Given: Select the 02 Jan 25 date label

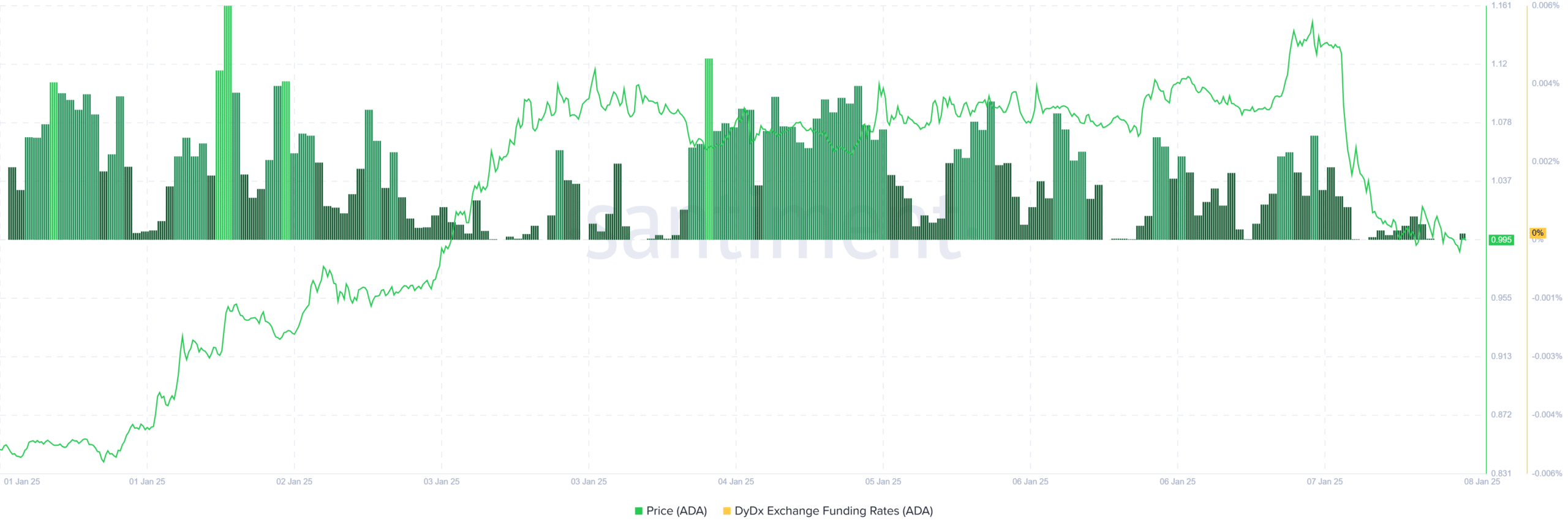Looking at the screenshot, I should pos(294,481).
